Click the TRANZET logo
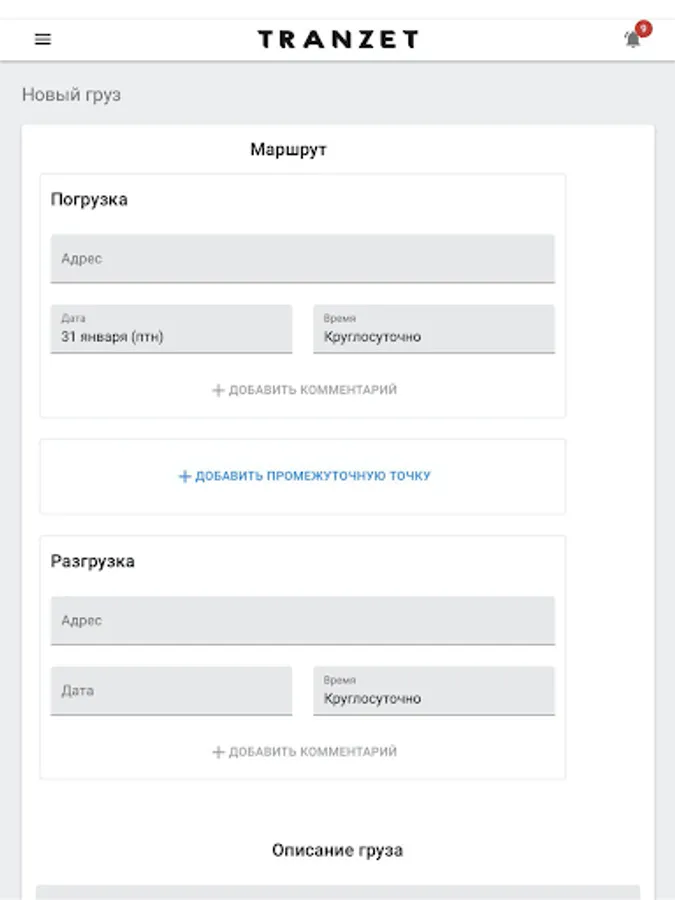The image size is (675, 900). click(338, 40)
